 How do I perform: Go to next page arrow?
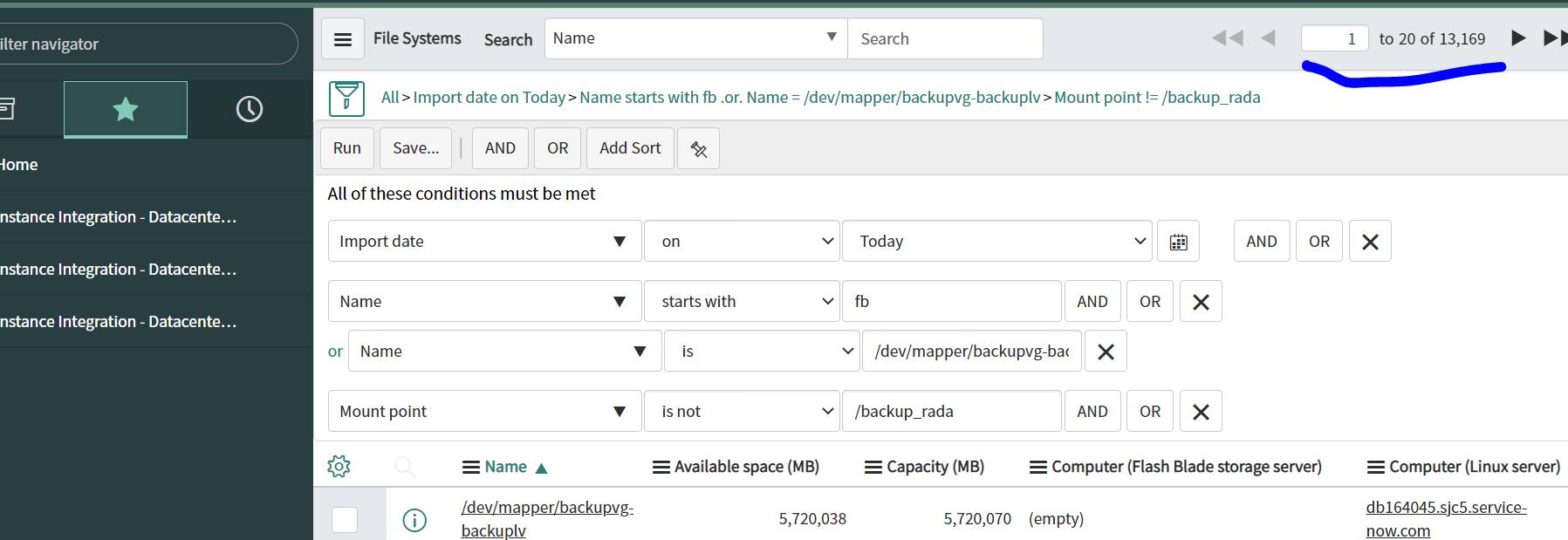click(x=1517, y=38)
